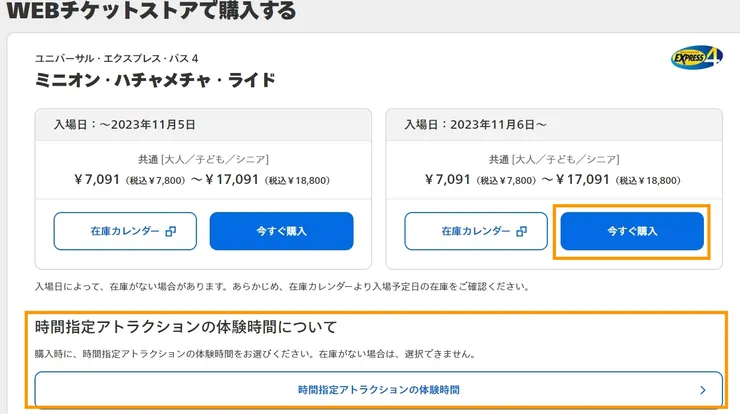Click header 入場日：～2023年11月5日
The image size is (740, 414).
pyautogui.click(x=125, y=125)
